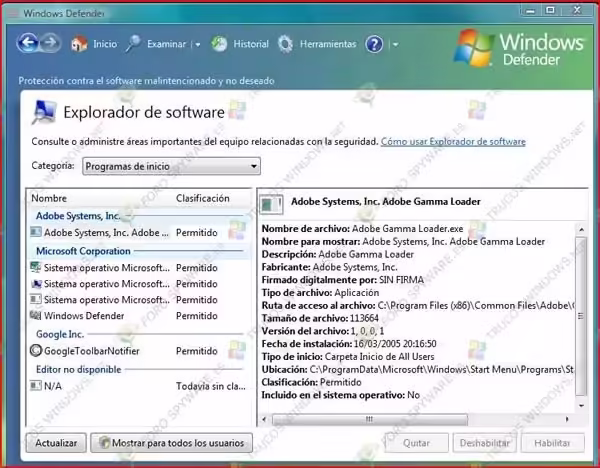The image size is (600, 468).
Task: Open the Categoría Programas de inicio dropdown
Action: click(x=171, y=166)
